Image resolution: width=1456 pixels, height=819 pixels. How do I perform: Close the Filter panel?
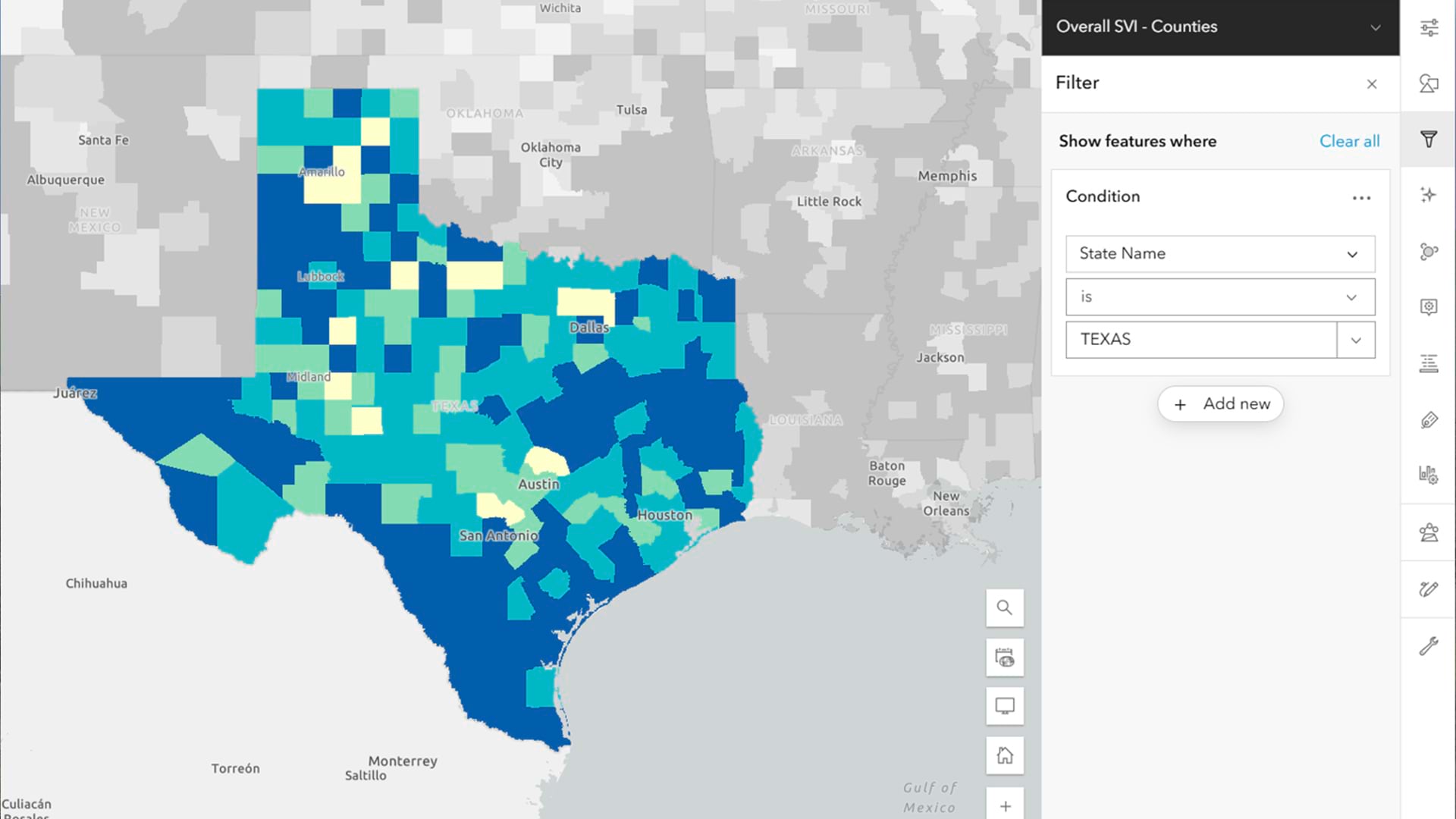point(1371,84)
